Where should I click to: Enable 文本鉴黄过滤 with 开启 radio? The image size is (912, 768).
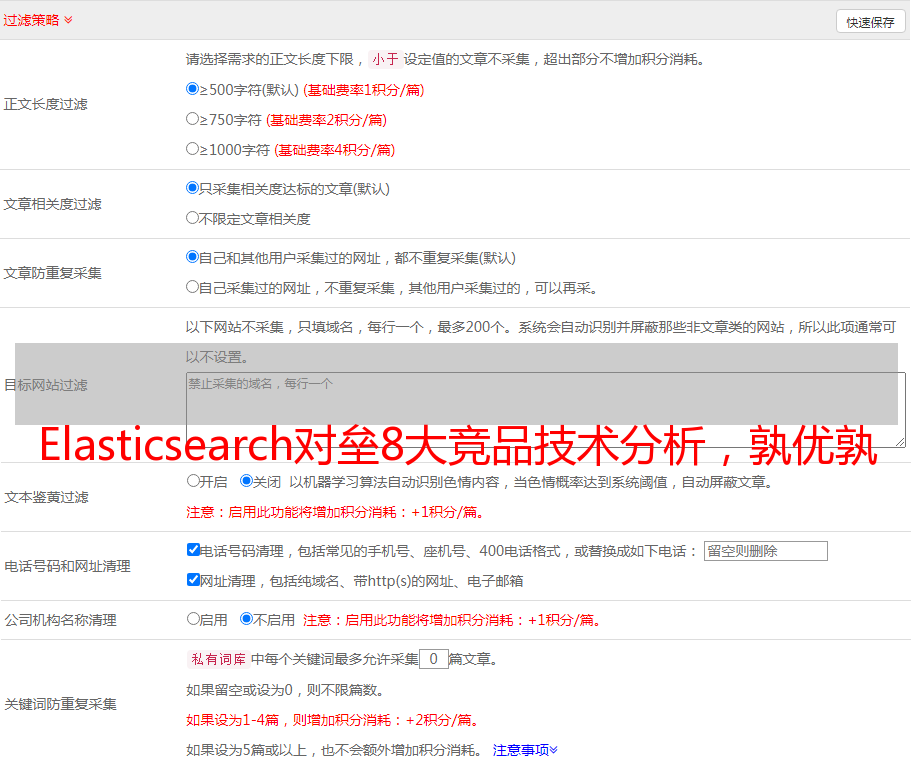pos(193,481)
